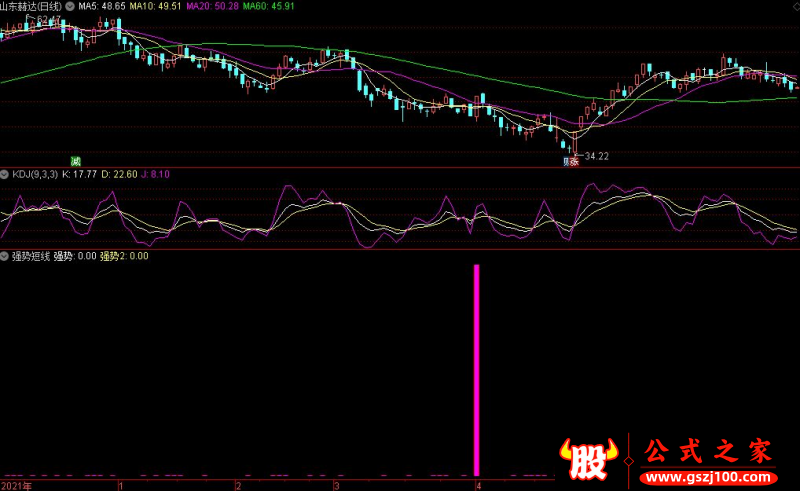Viewport: 800px width, 491px height.
Task: Select month 4 marker on time axis
Action: (479, 486)
